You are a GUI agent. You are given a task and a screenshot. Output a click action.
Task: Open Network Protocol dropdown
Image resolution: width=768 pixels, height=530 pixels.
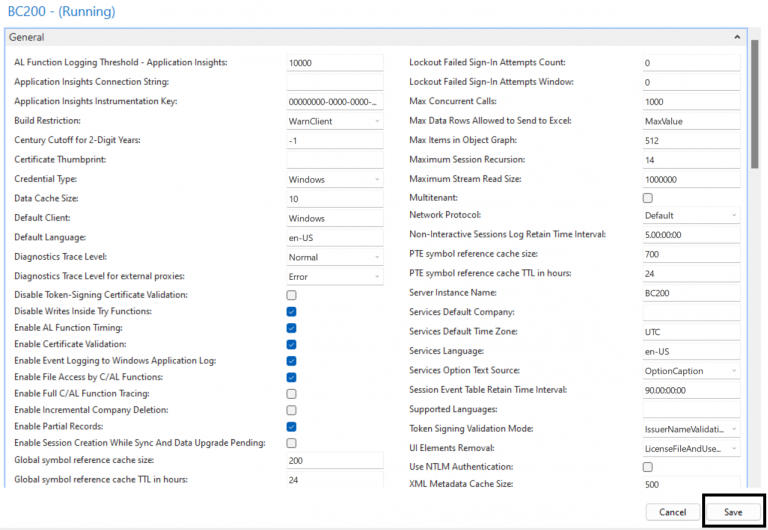pos(691,215)
